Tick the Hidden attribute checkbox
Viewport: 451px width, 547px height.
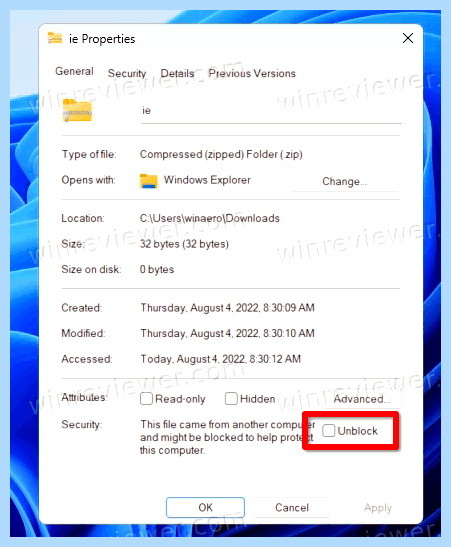[231, 398]
